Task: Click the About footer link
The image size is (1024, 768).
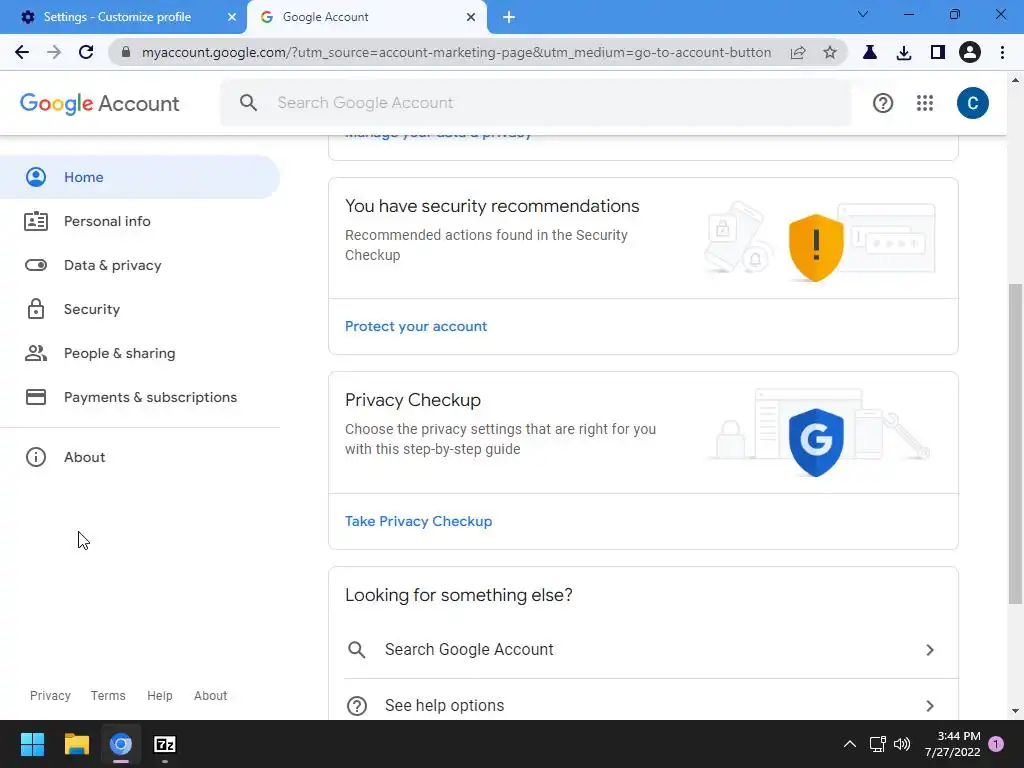Action: [x=210, y=696]
